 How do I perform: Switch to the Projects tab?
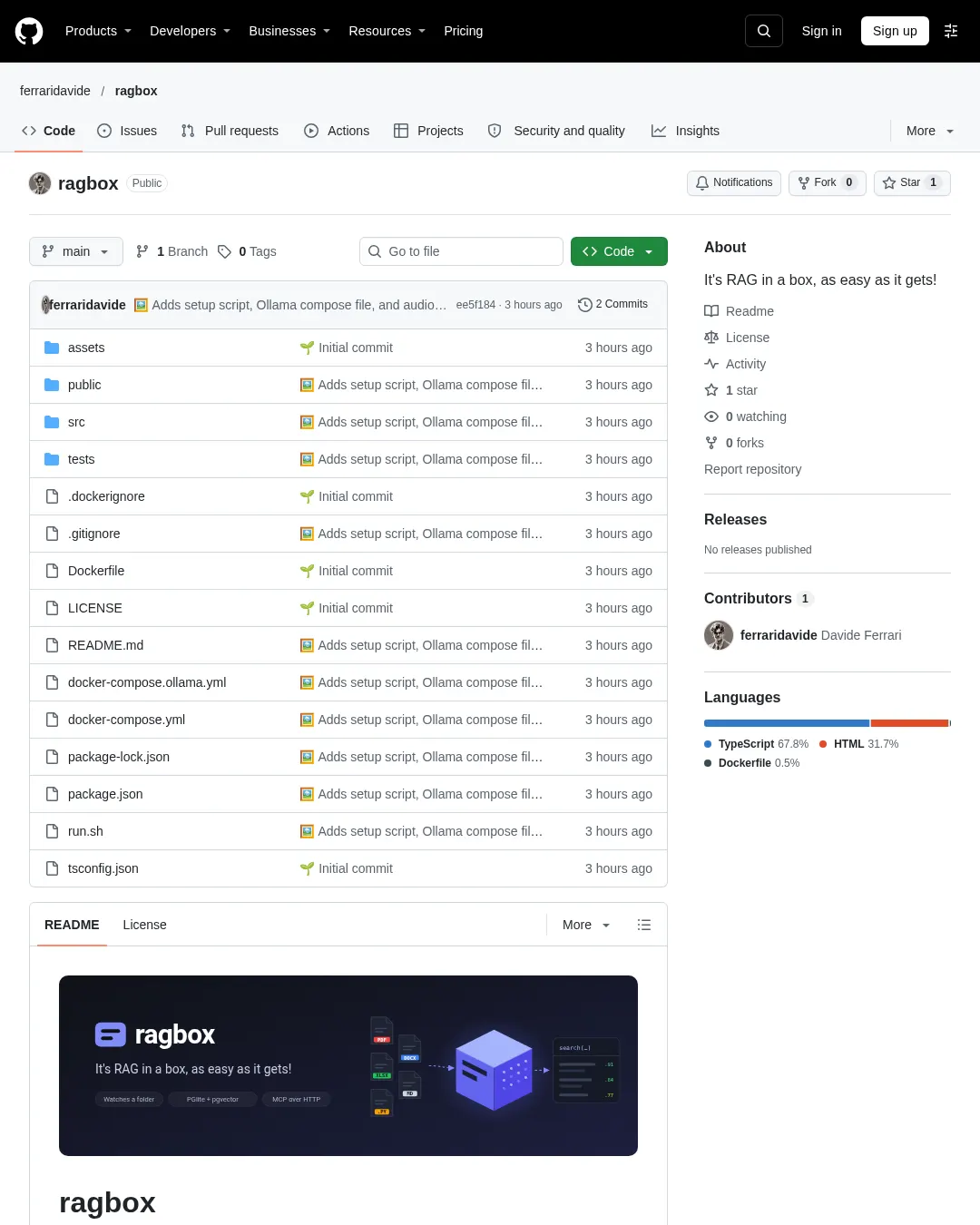(428, 131)
